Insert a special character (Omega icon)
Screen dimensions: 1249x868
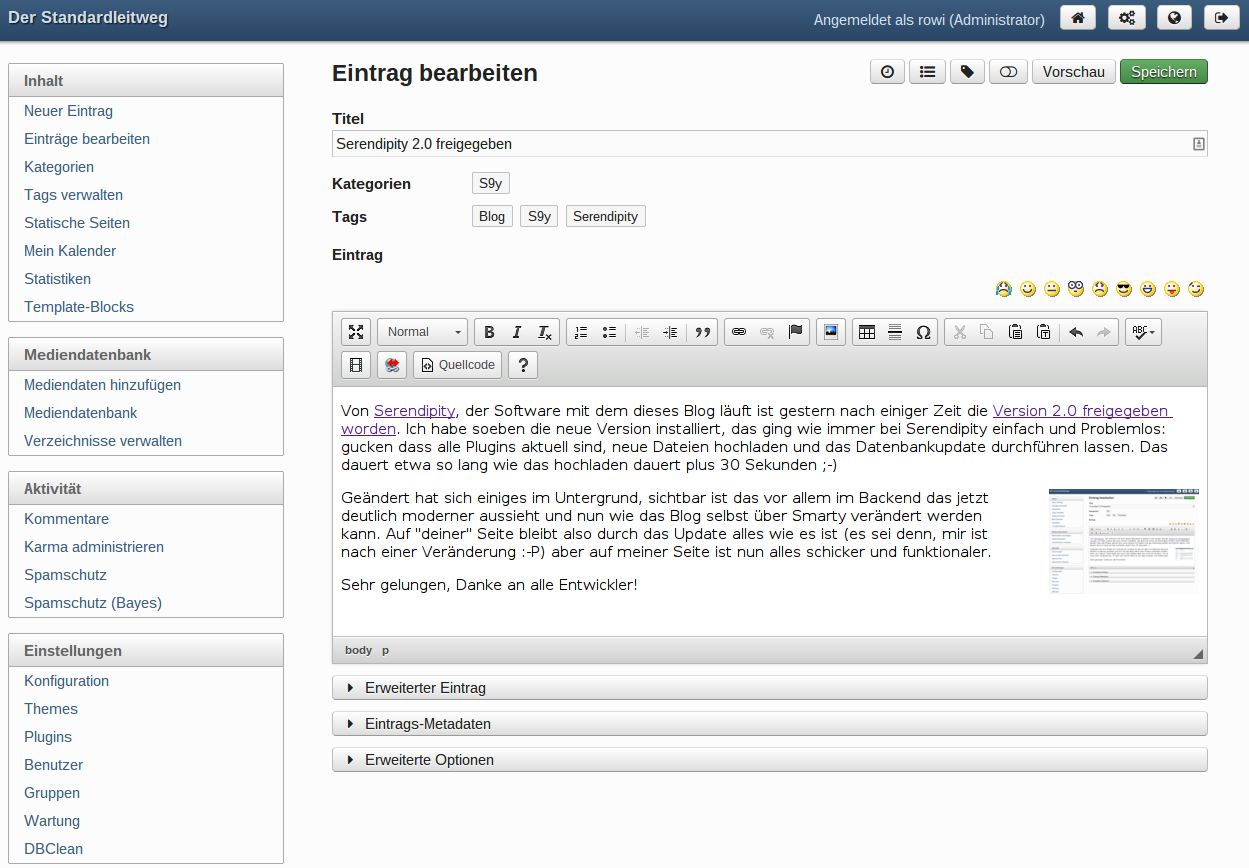[x=923, y=333]
